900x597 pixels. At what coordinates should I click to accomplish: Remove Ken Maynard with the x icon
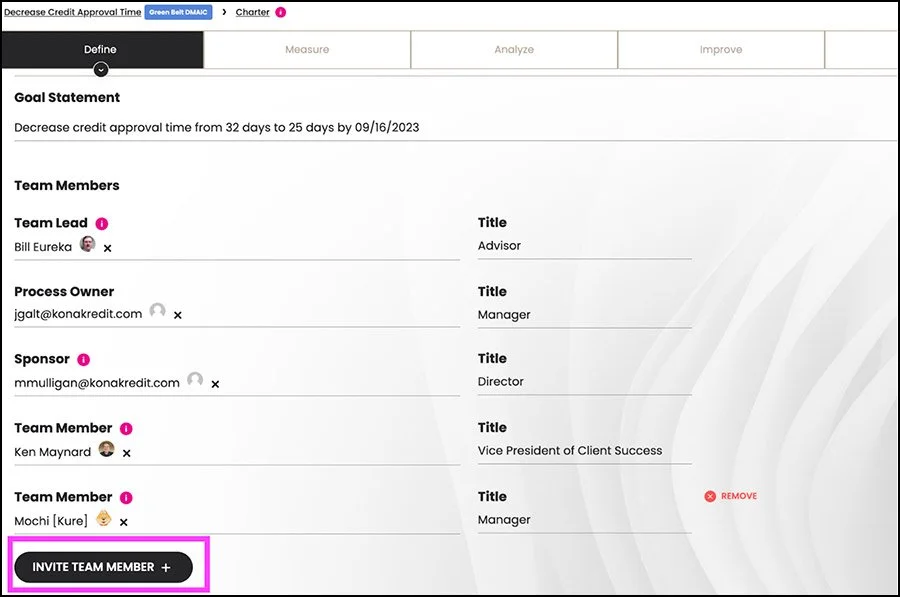pyautogui.click(x=126, y=453)
